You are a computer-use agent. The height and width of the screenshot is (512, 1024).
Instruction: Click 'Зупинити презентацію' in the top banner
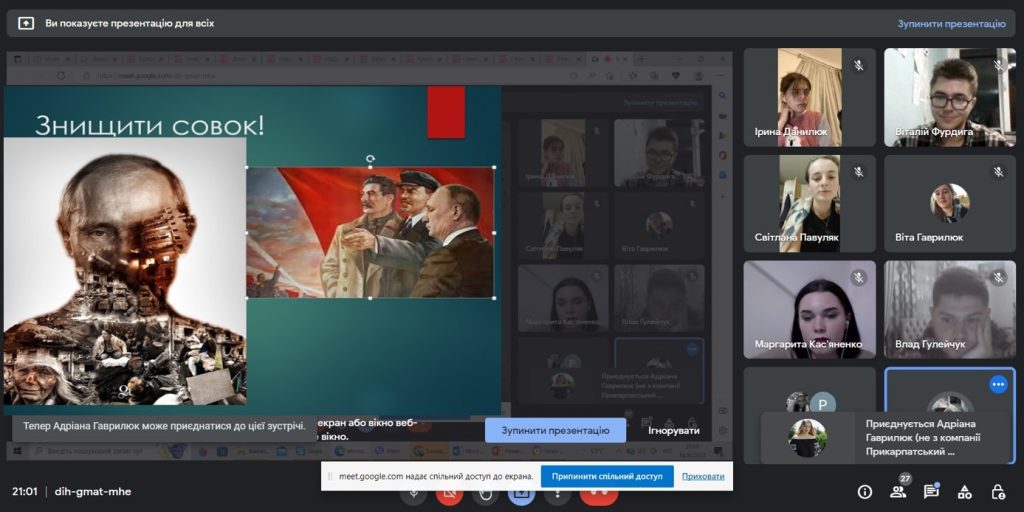pyautogui.click(x=951, y=23)
